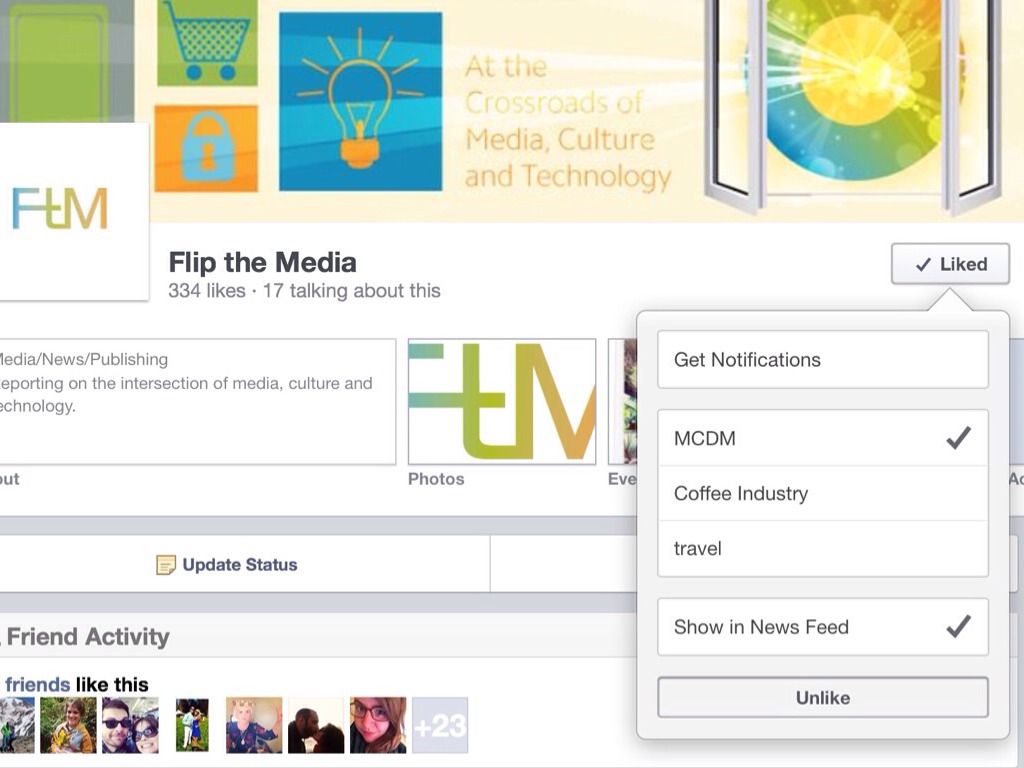This screenshot has height=768, width=1024.
Task: Click the padlock icon in cover photo
Action: point(206,148)
